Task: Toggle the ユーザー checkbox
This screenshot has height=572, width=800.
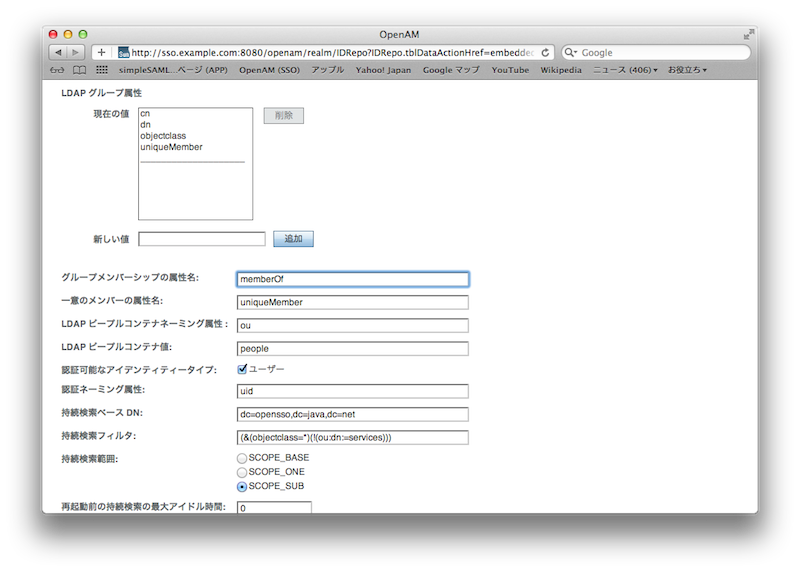Action: [242, 369]
